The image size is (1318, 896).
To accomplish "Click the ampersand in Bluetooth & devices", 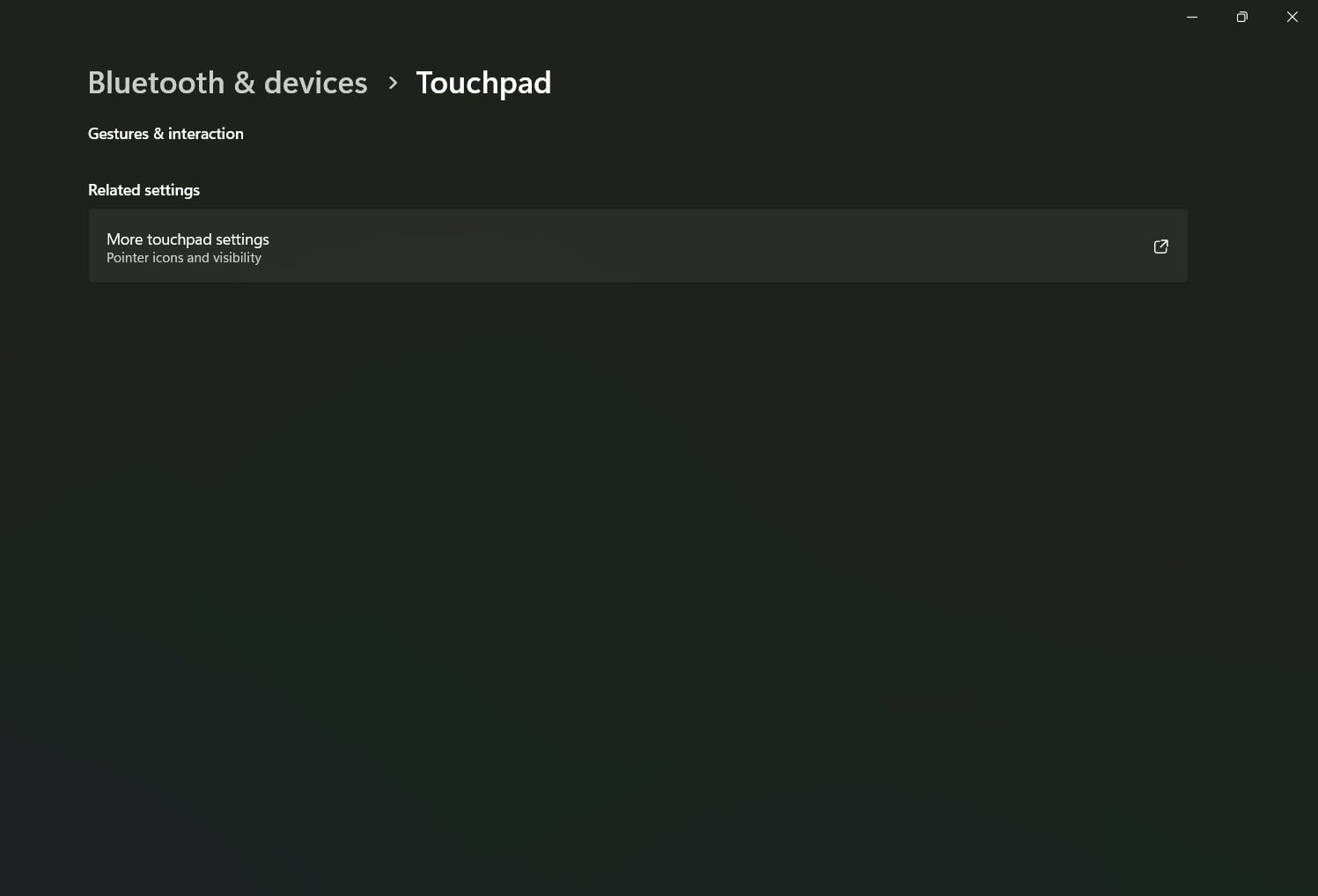I will point(244,83).
